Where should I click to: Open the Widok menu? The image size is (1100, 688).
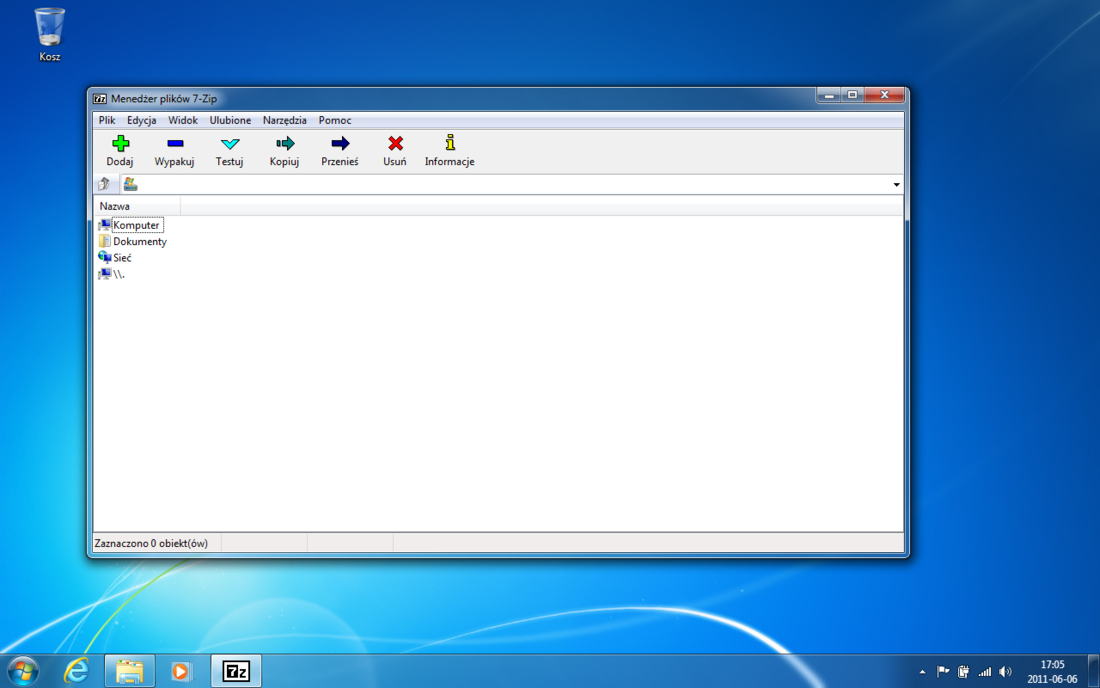(x=182, y=121)
